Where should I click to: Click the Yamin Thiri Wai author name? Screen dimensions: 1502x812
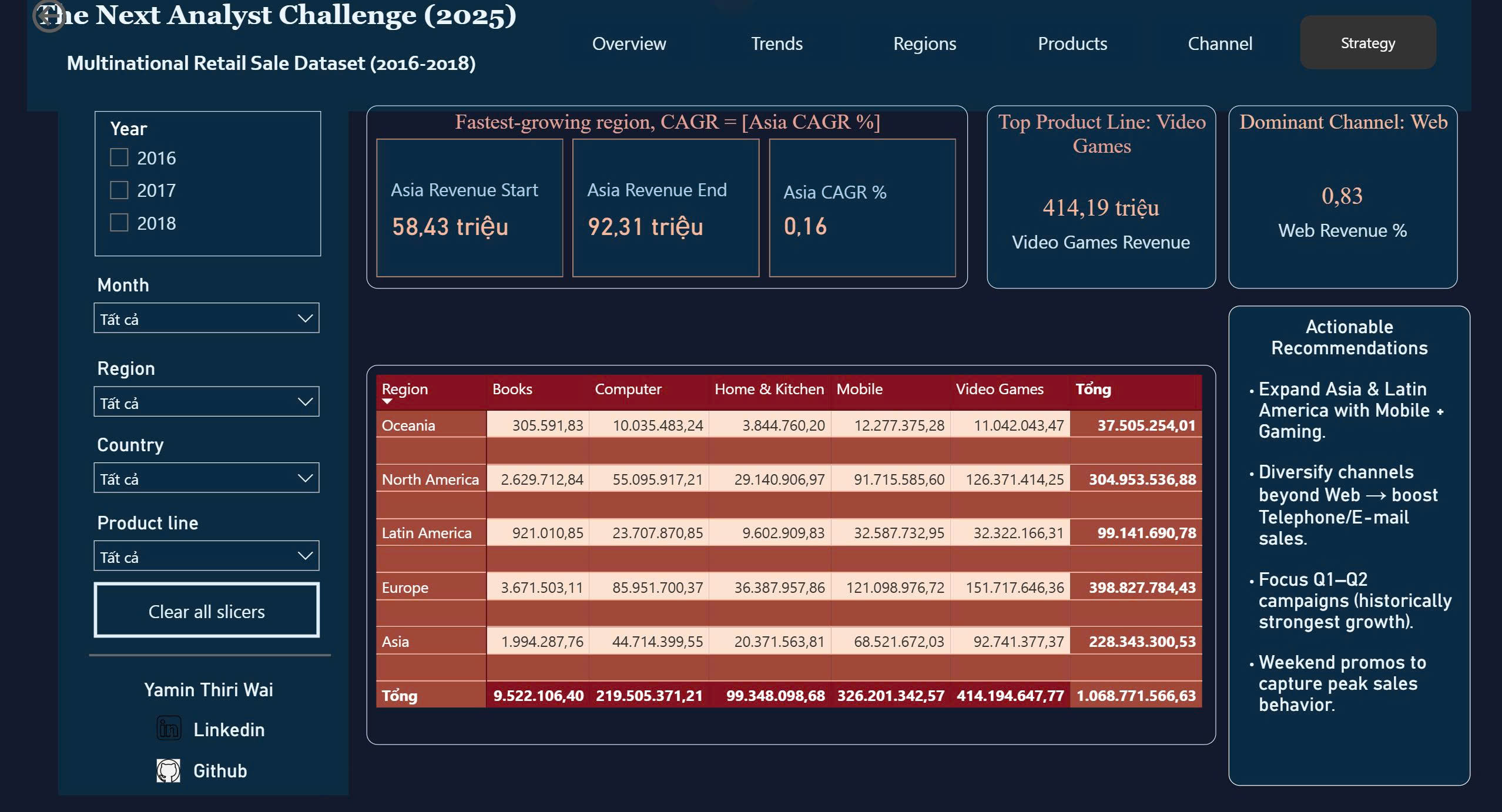(209, 689)
